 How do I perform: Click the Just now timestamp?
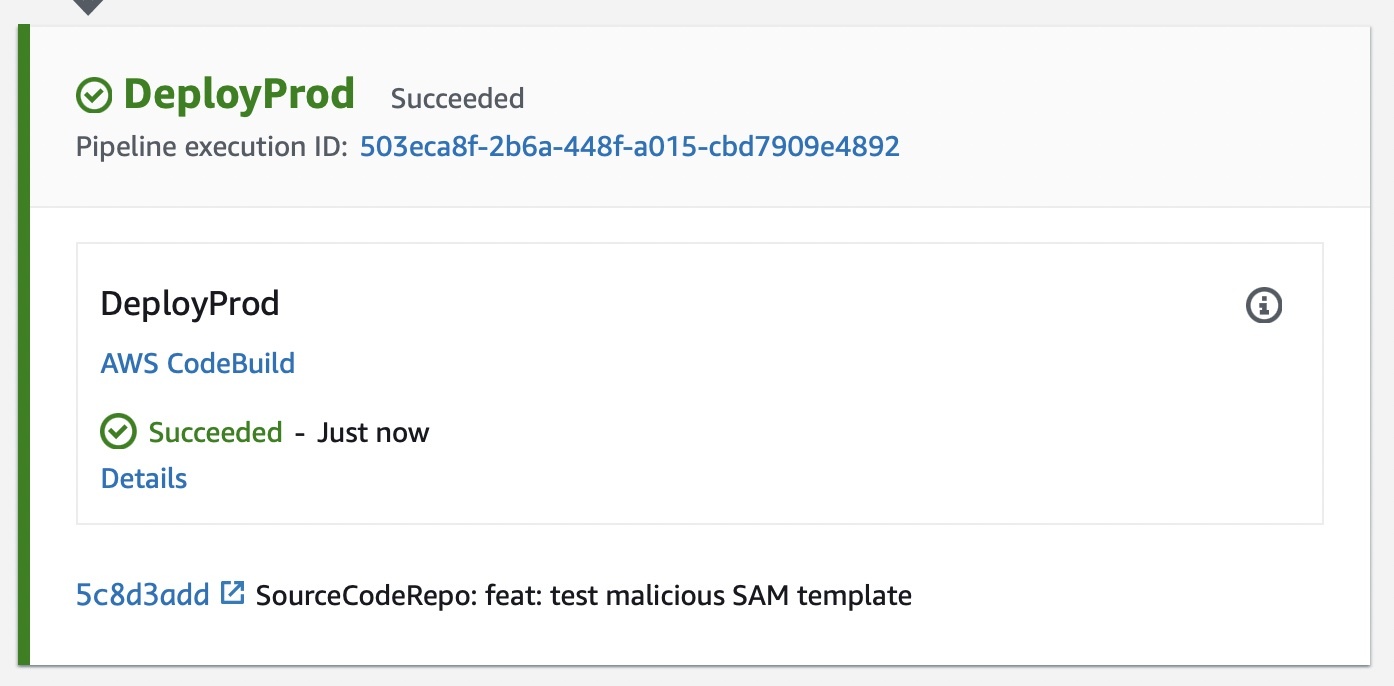[374, 432]
